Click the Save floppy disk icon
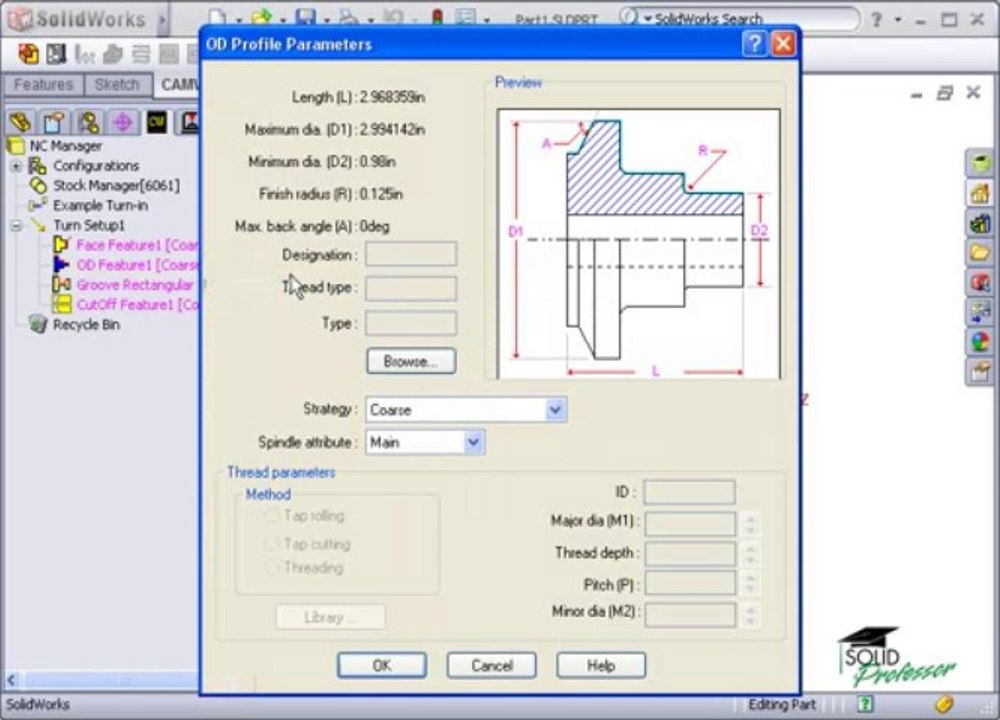1000x720 pixels. pos(305,17)
